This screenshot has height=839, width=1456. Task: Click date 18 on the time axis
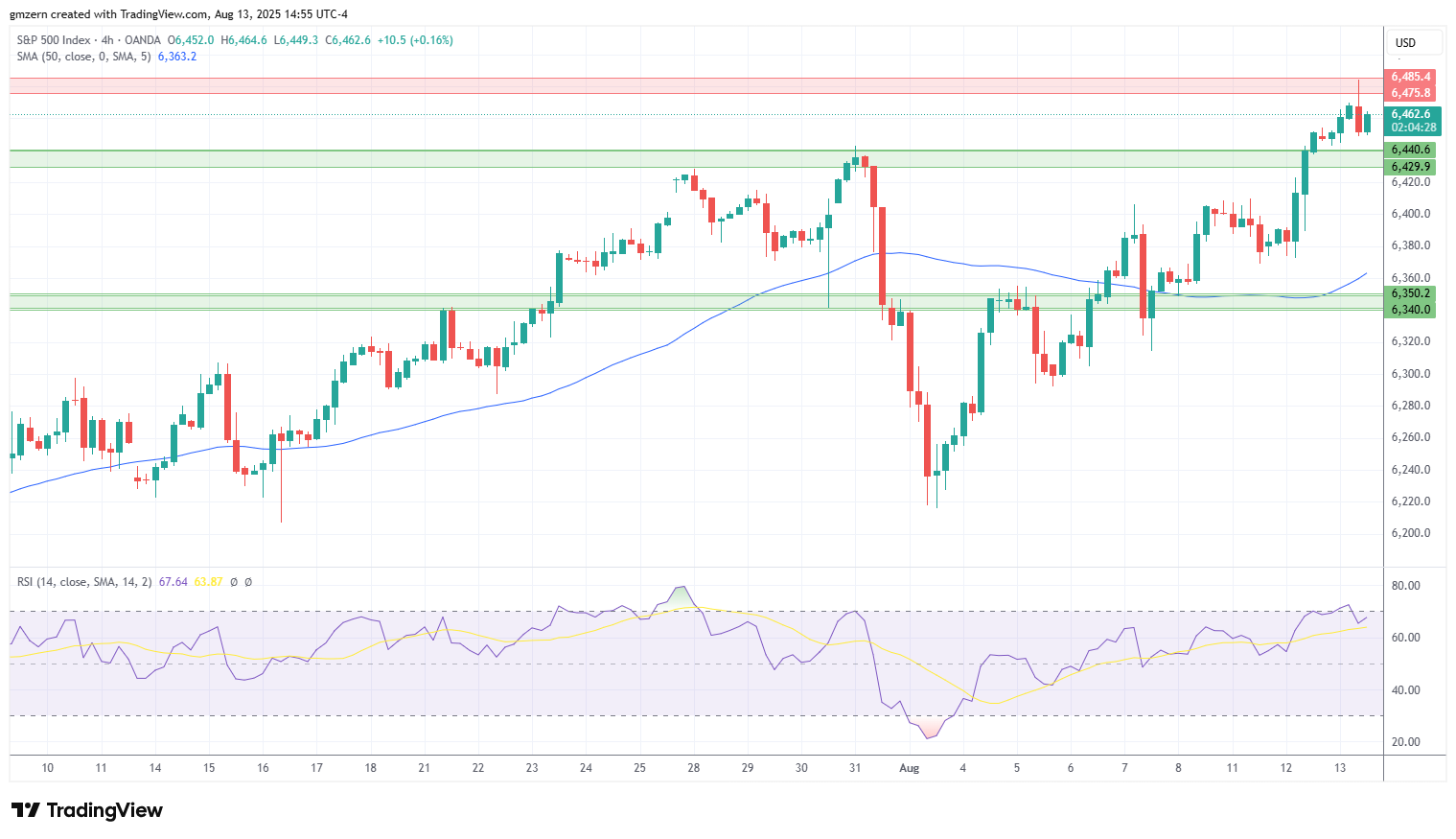point(370,768)
